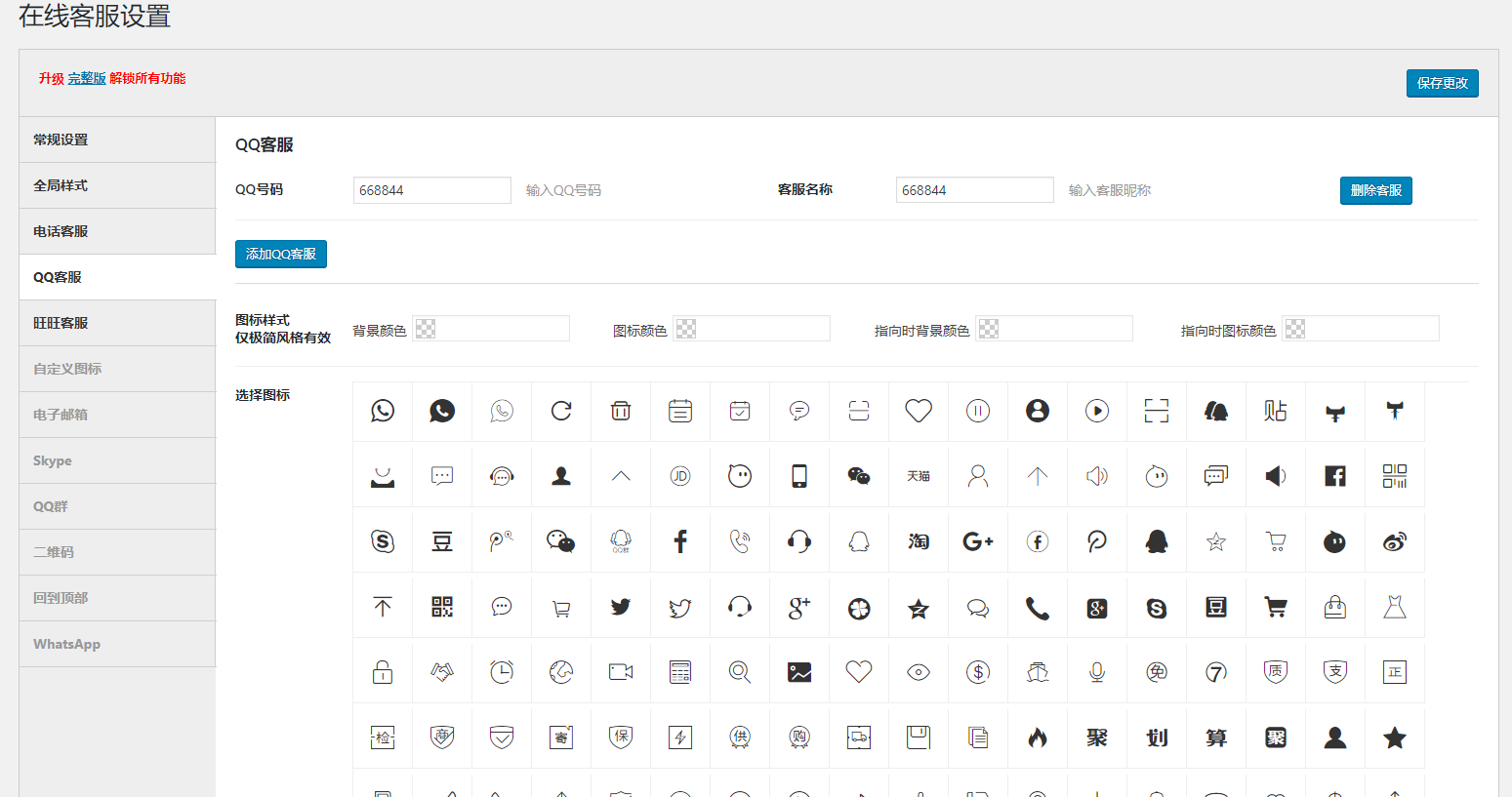Choose the QQ群 penguin icon
The width and height of the screenshot is (1512, 797).
click(621, 541)
